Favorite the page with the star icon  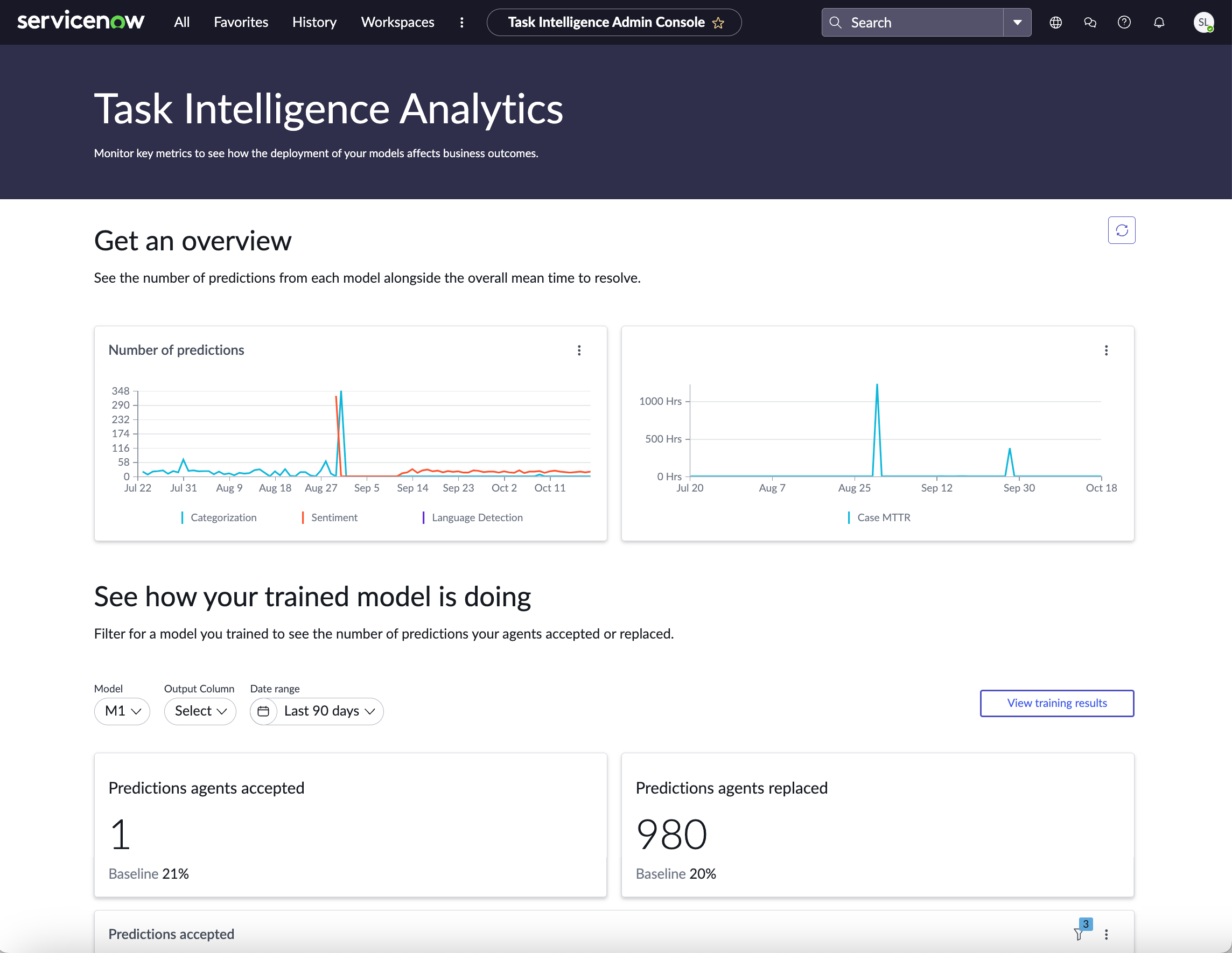pyautogui.click(x=718, y=23)
